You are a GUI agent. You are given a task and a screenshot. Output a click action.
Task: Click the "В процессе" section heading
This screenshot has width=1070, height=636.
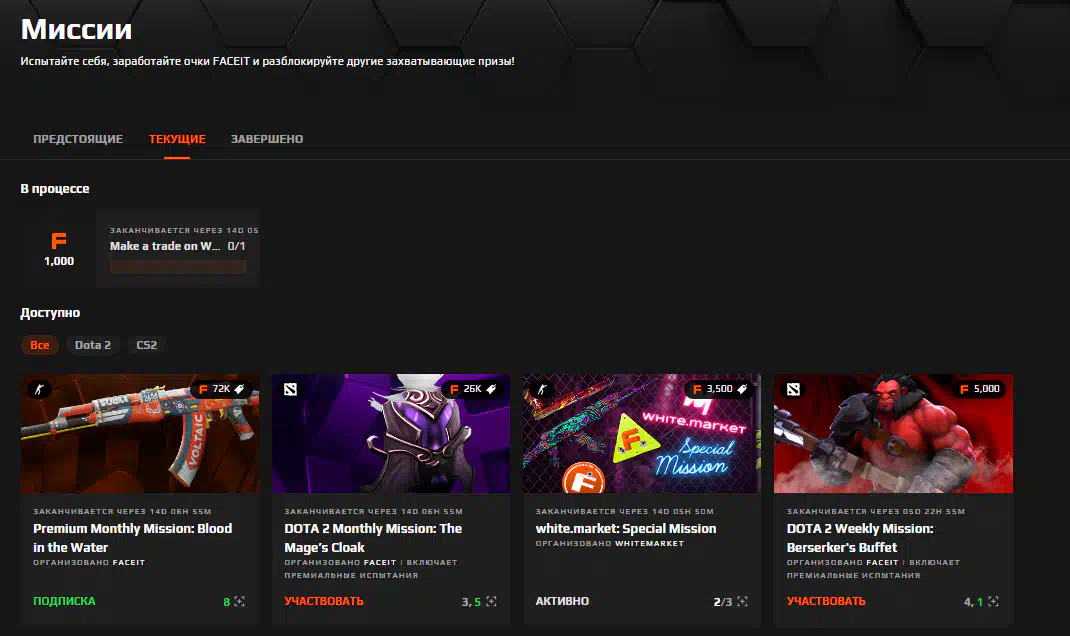click(55, 189)
